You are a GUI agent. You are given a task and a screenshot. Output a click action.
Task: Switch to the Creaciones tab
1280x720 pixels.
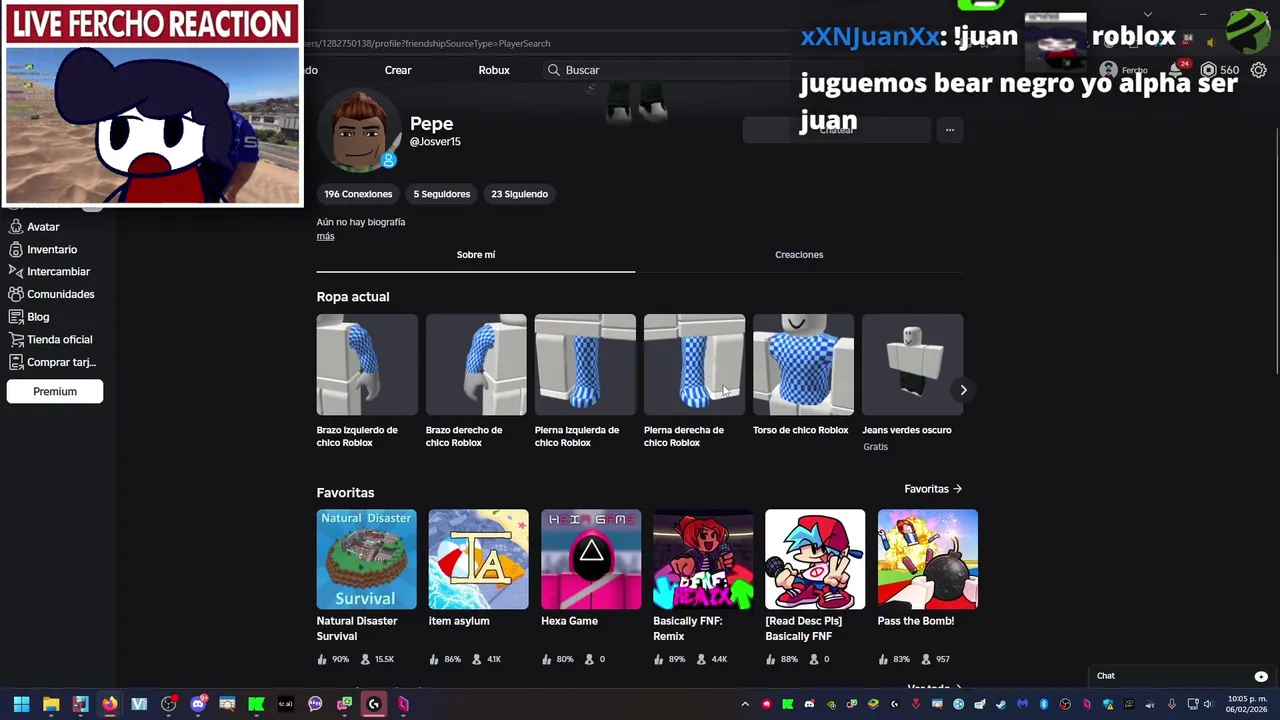tap(799, 255)
